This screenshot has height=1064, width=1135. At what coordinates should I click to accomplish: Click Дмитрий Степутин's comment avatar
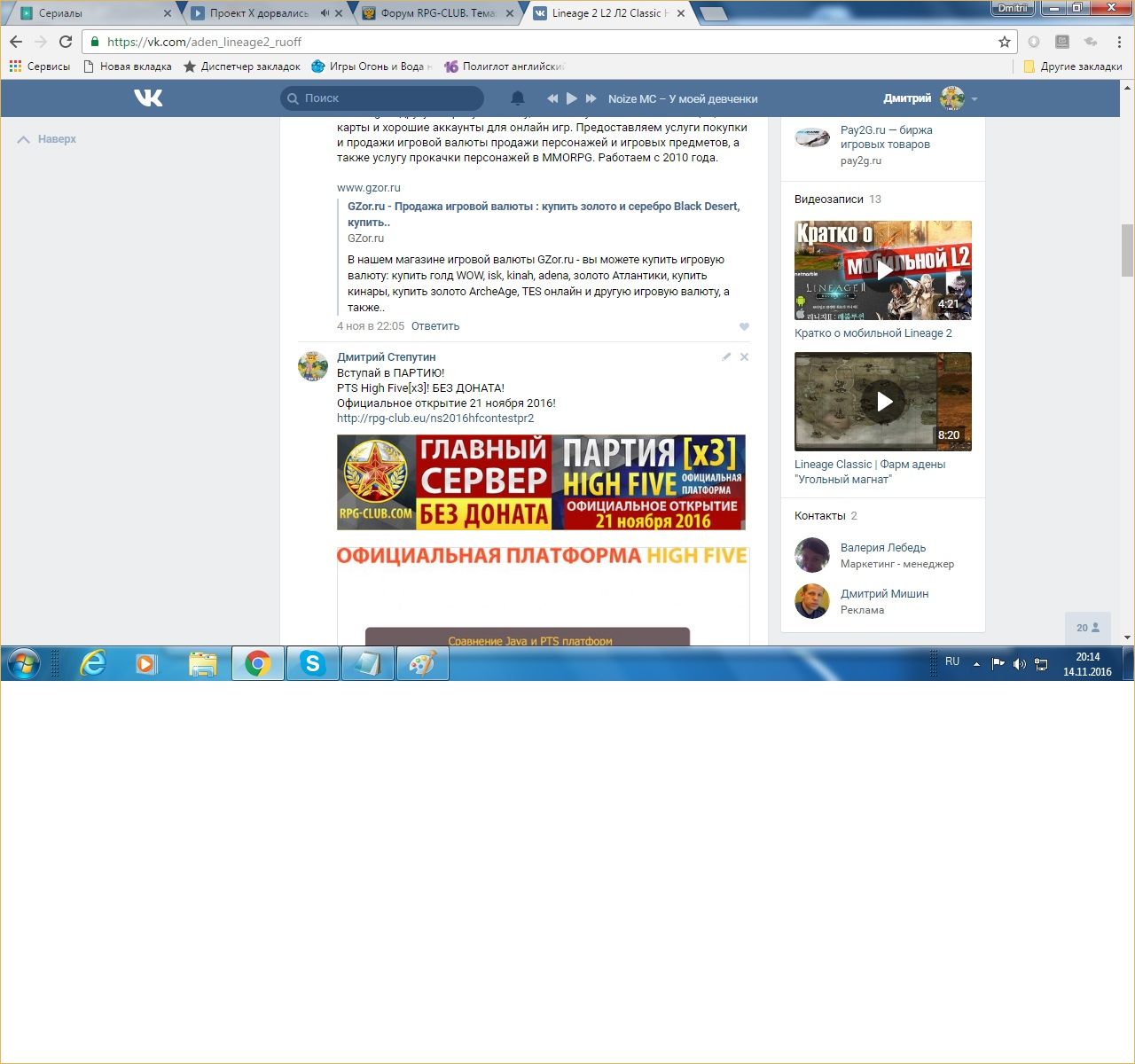tap(313, 365)
